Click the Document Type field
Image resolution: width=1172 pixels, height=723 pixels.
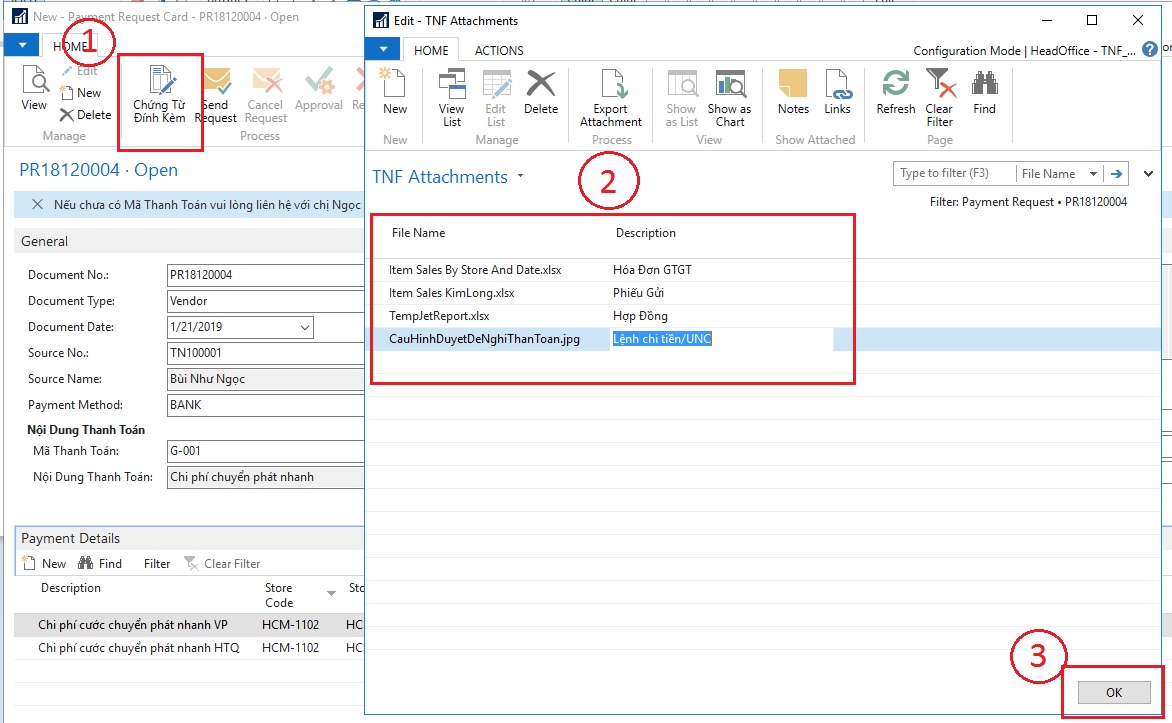click(x=265, y=301)
